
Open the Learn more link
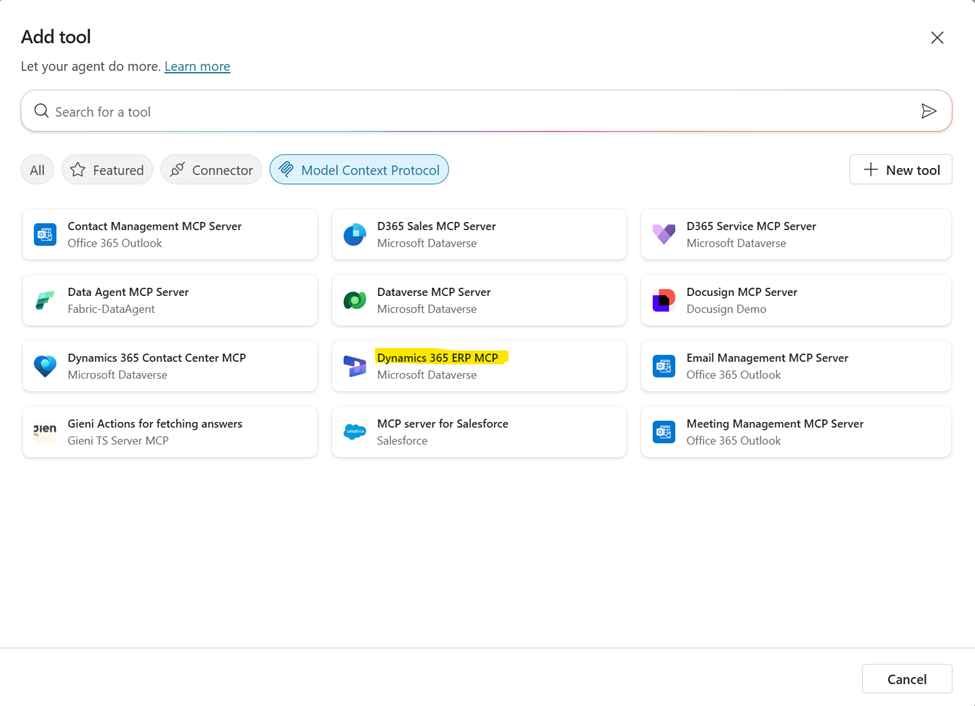[x=197, y=66]
